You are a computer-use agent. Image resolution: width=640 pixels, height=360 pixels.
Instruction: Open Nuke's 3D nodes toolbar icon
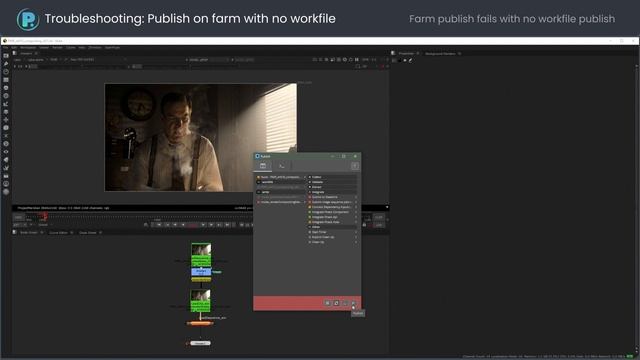[x=6, y=128]
